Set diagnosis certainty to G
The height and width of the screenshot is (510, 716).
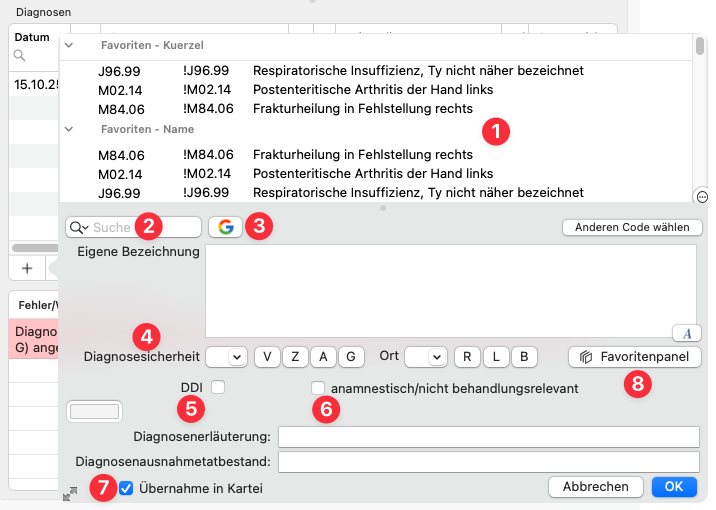click(x=351, y=357)
